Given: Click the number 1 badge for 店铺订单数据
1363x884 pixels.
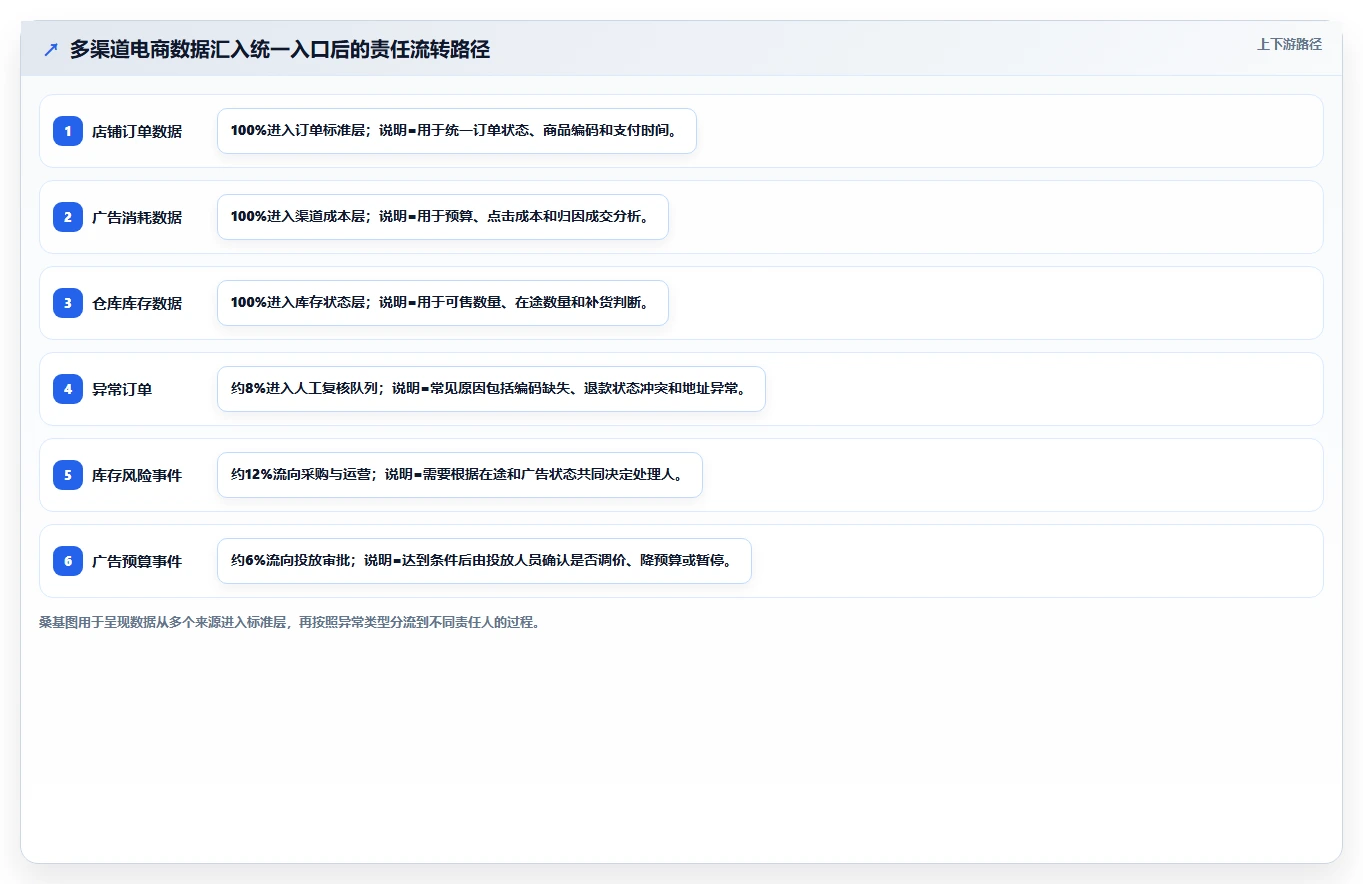Looking at the screenshot, I should (x=68, y=131).
